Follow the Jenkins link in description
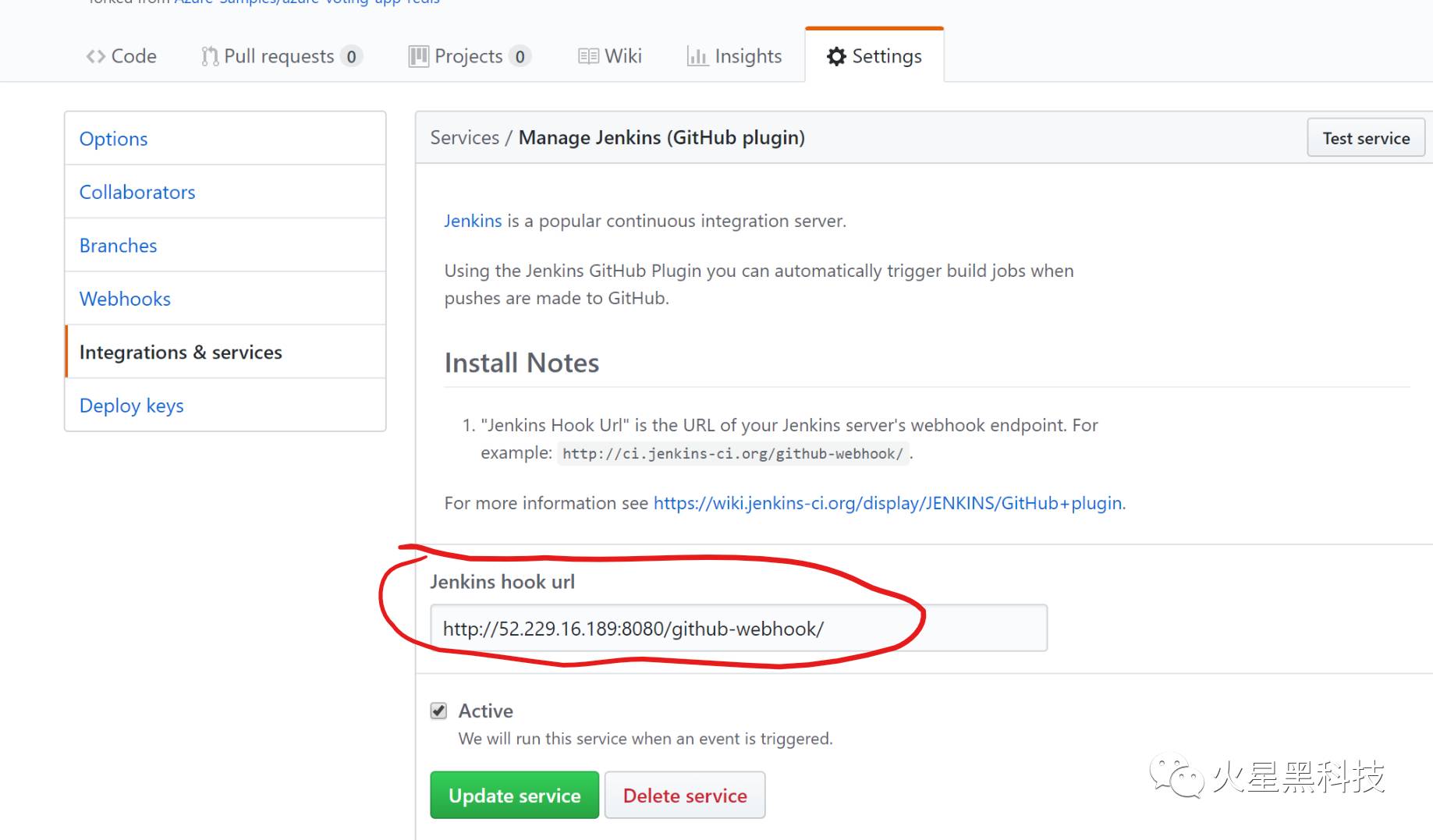This screenshot has height=840, width=1433. point(473,221)
